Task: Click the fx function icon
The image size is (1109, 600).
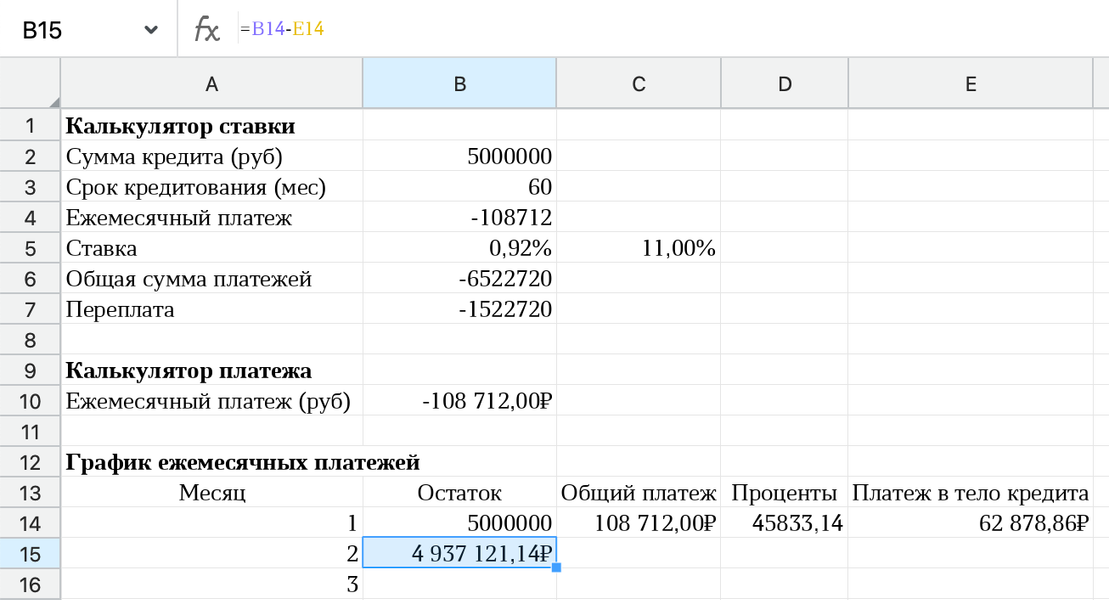Action: 207,30
